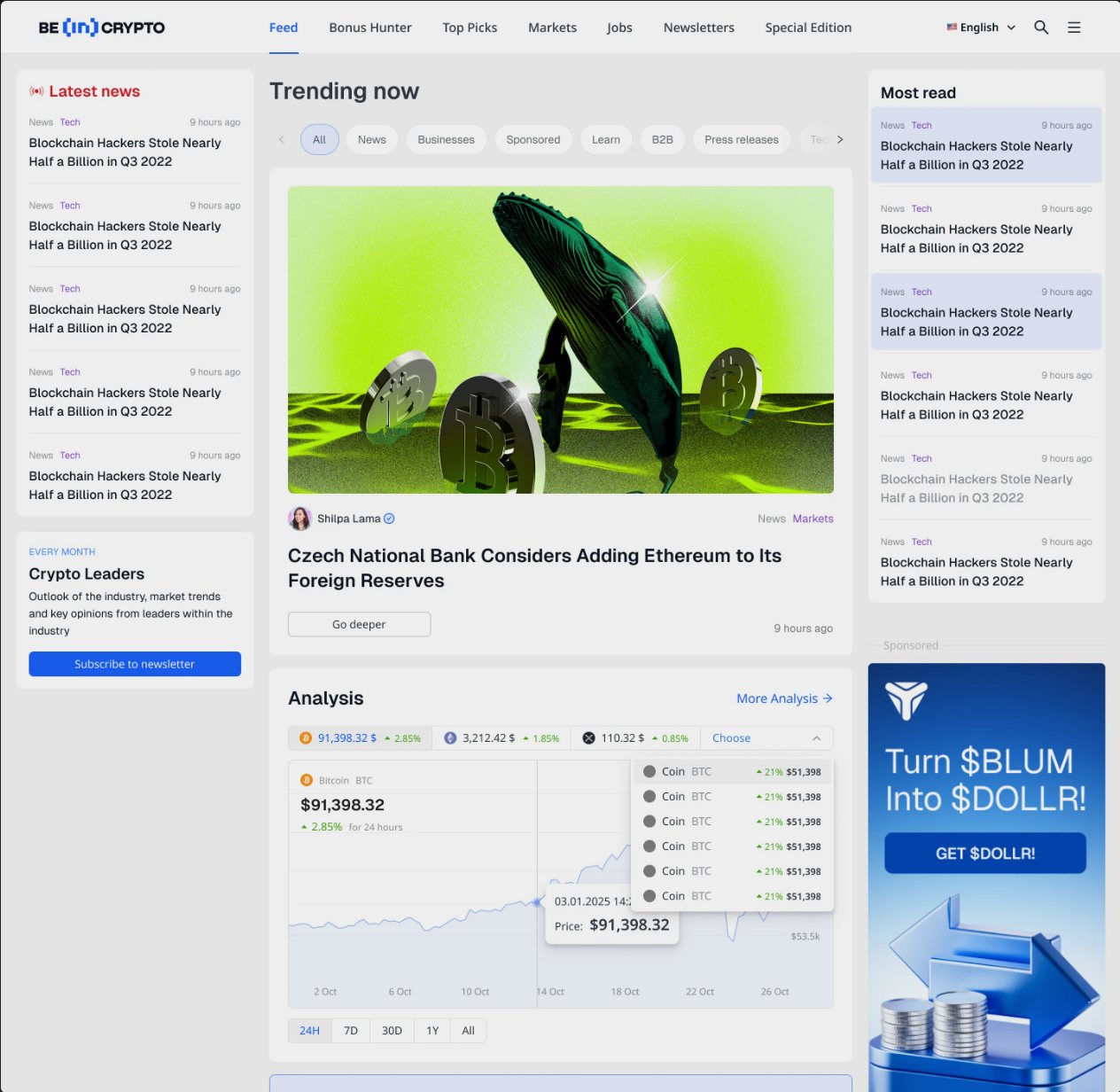Click the Ethereum icon in price ticker
The height and width of the screenshot is (1092, 1120).
[x=450, y=737]
